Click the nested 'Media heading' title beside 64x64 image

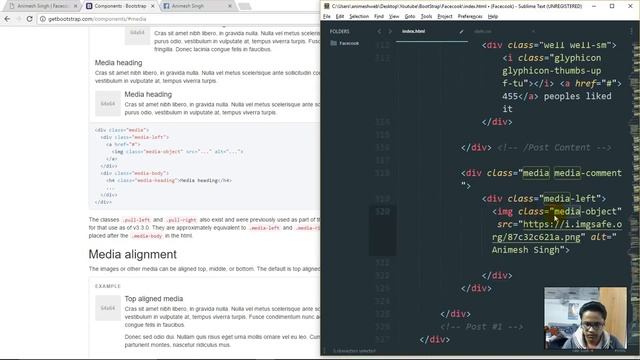[x=148, y=94]
